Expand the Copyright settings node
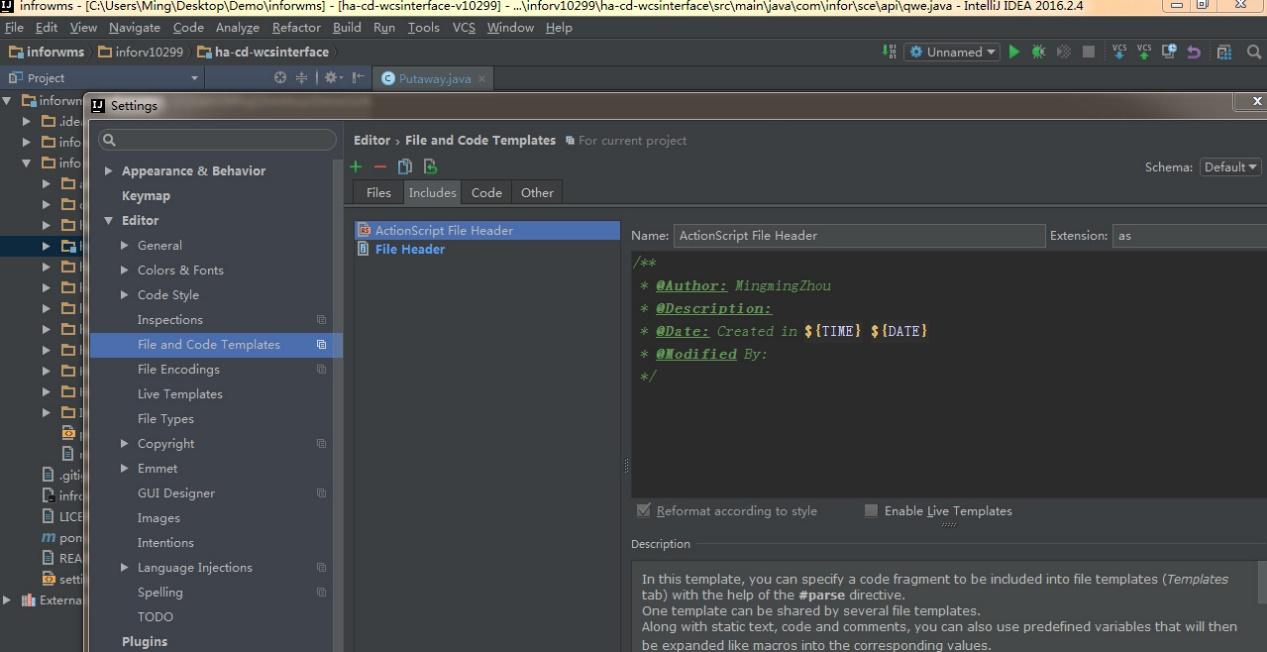 [x=125, y=443]
